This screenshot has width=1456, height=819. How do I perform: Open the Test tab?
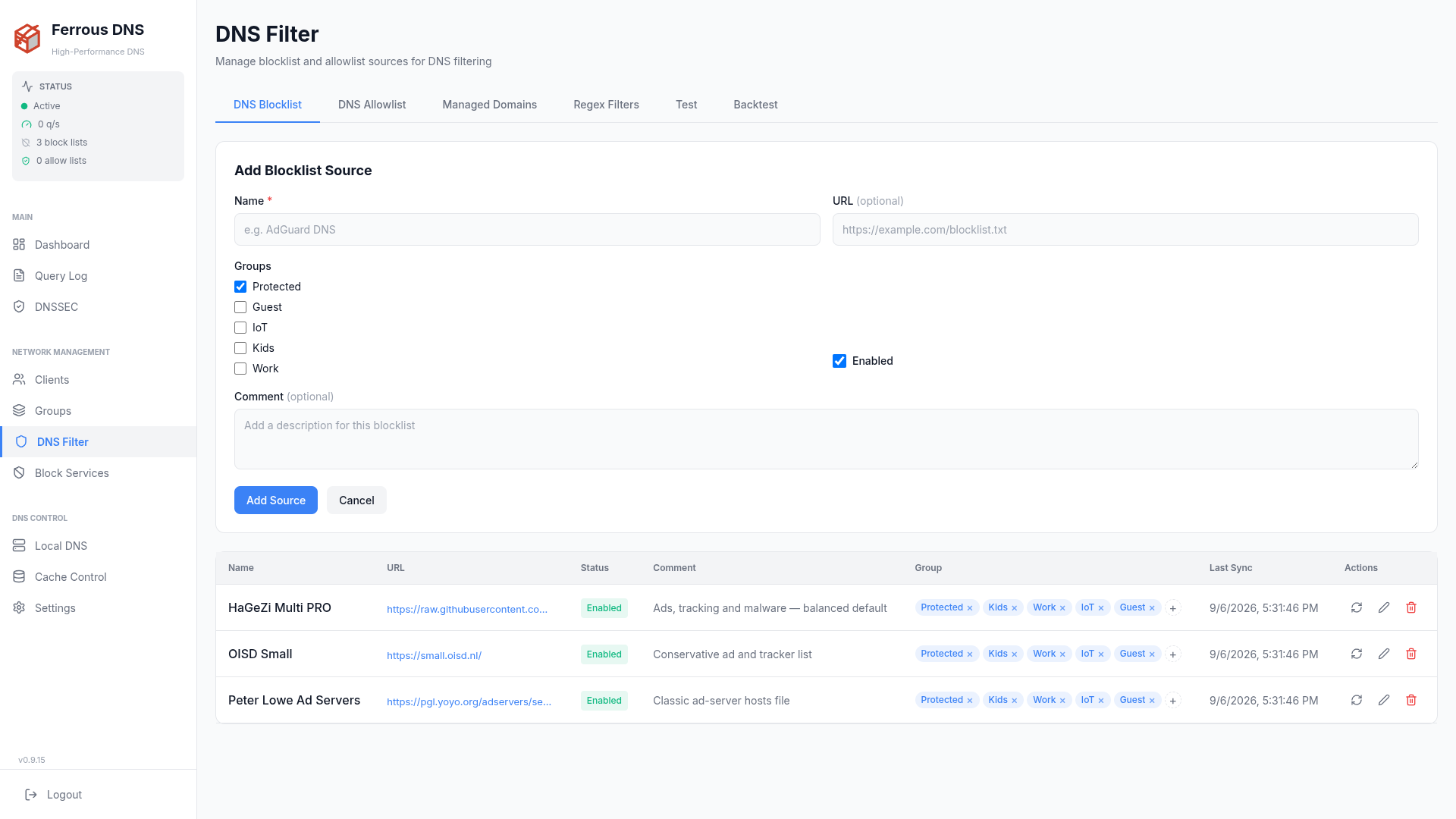click(x=686, y=105)
